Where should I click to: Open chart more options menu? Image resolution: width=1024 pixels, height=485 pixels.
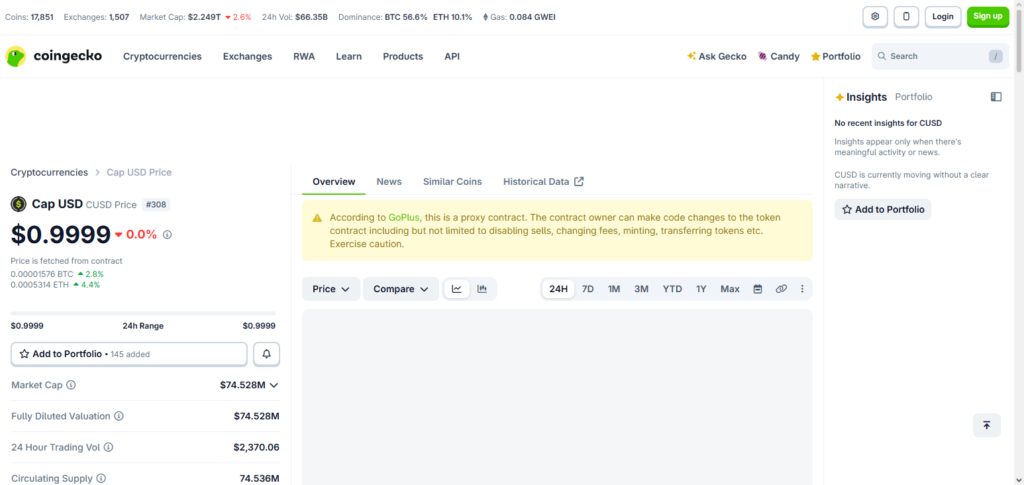click(802, 289)
